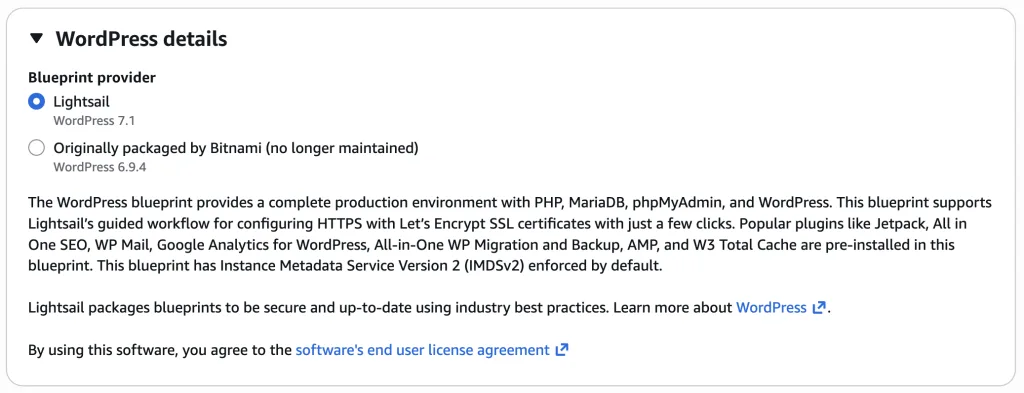This screenshot has height=393, width=1024.
Task: Click the Blueprint provider label
Action: pyautogui.click(x=92, y=78)
